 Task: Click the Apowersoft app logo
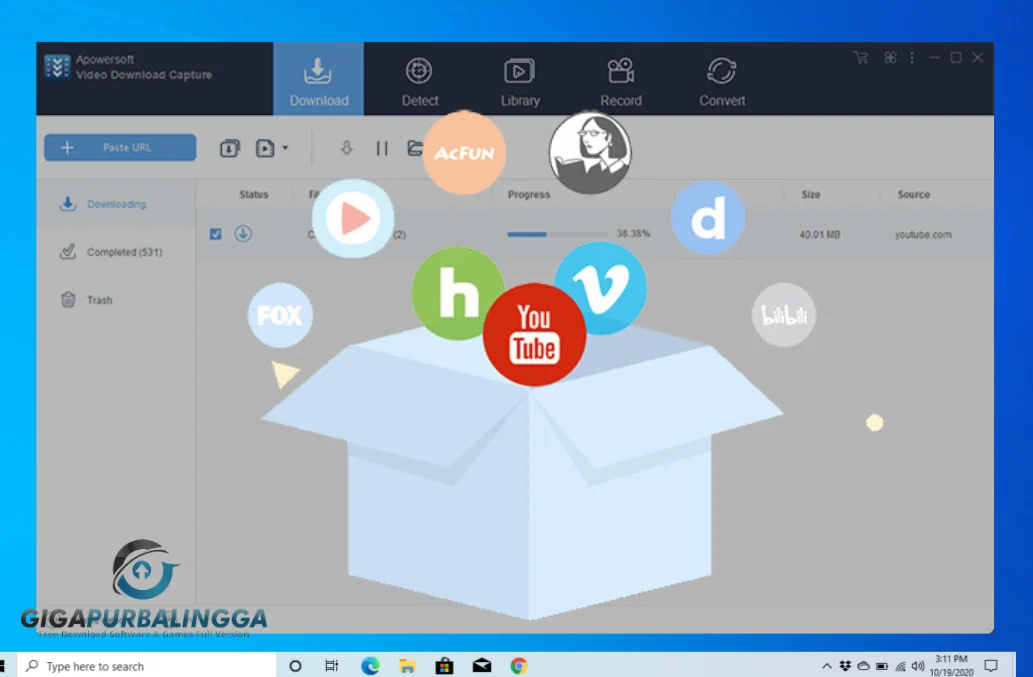(x=57, y=67)
